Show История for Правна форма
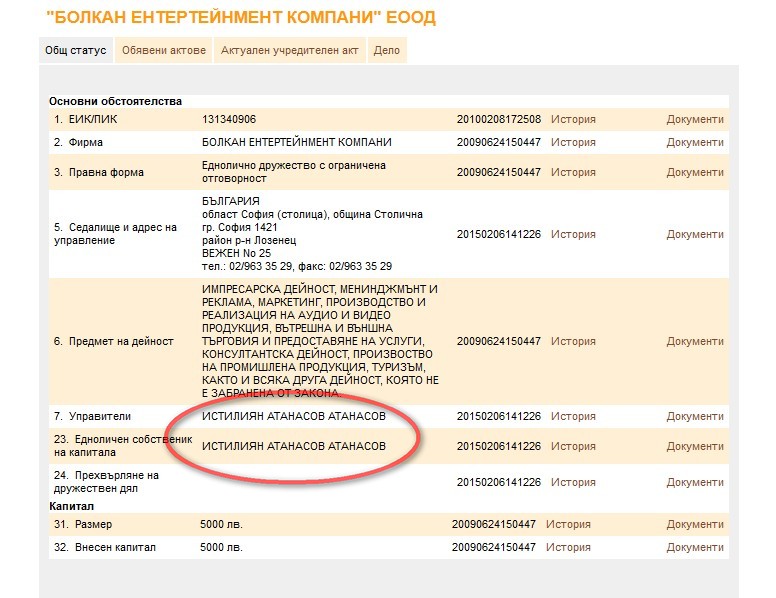This screenshot has height=598, width=776. [x=573, y=172]
